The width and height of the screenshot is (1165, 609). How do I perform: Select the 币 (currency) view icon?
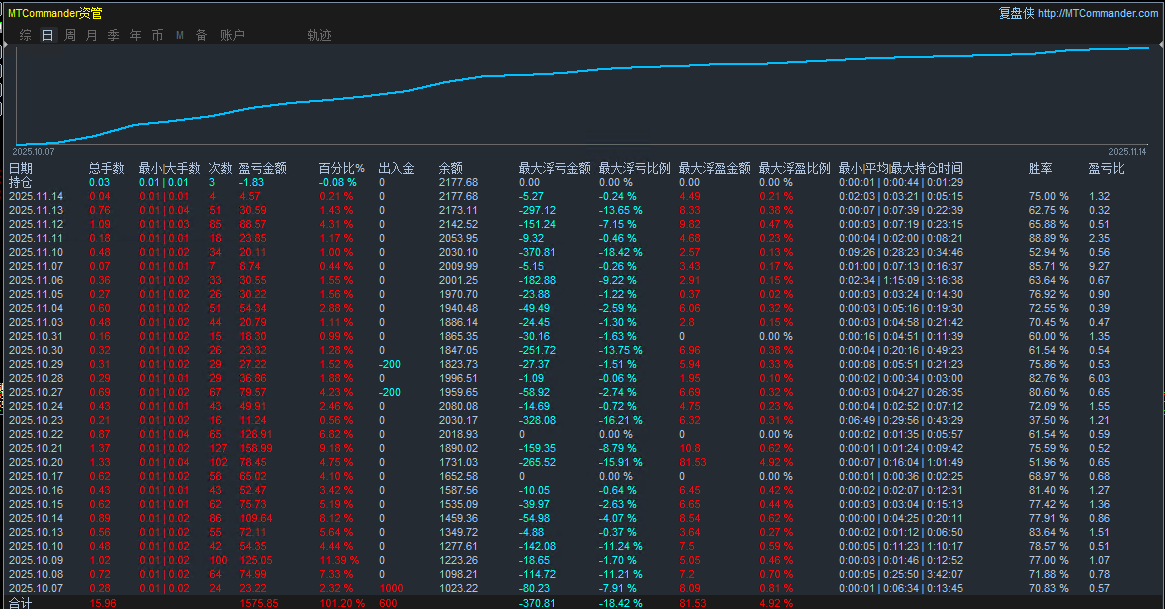[x=157, y=34]
